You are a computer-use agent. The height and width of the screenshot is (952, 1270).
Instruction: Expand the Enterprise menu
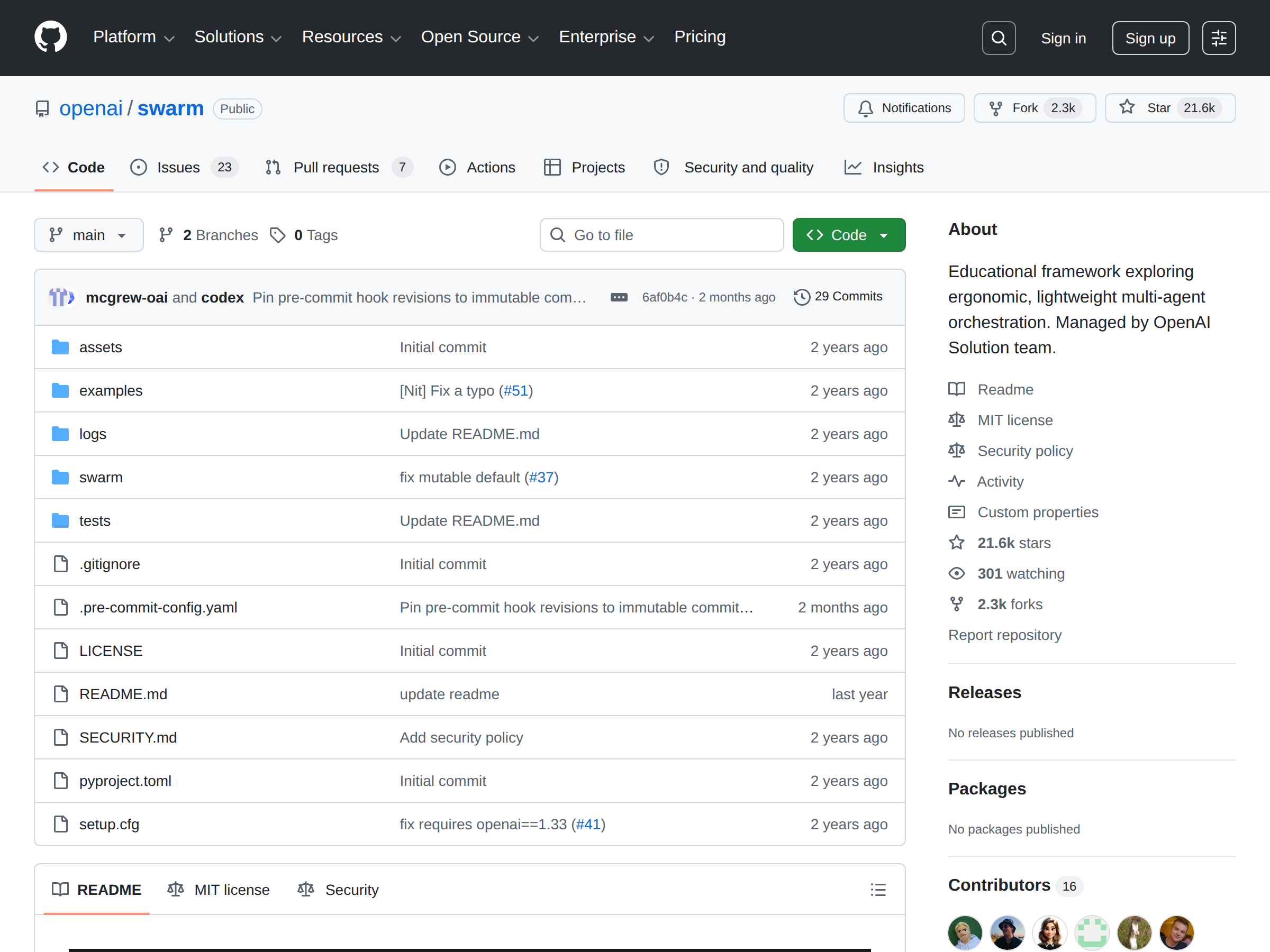click(606, 38)
